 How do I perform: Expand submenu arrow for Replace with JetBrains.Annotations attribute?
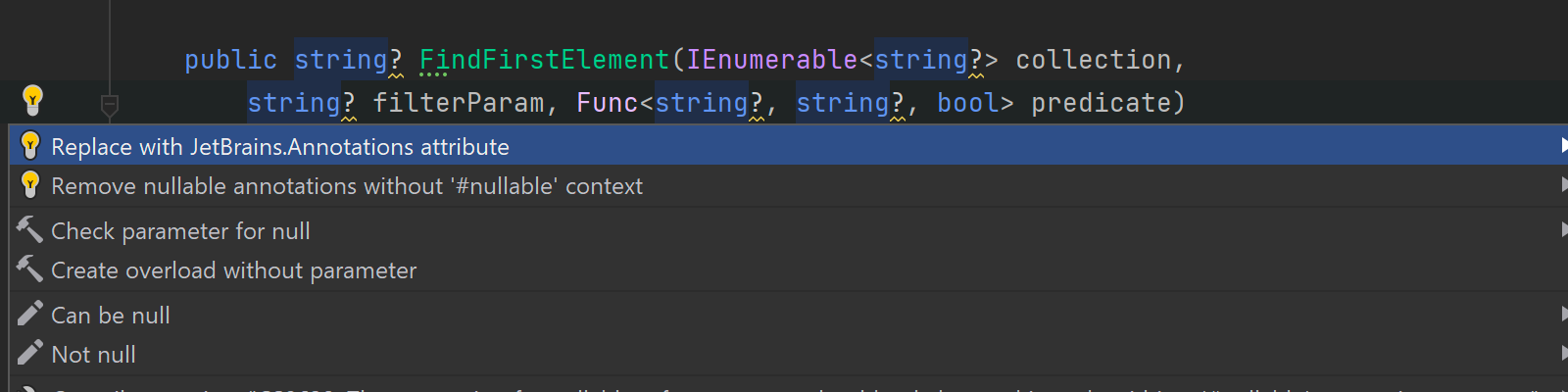click(x=1562, y=146)
